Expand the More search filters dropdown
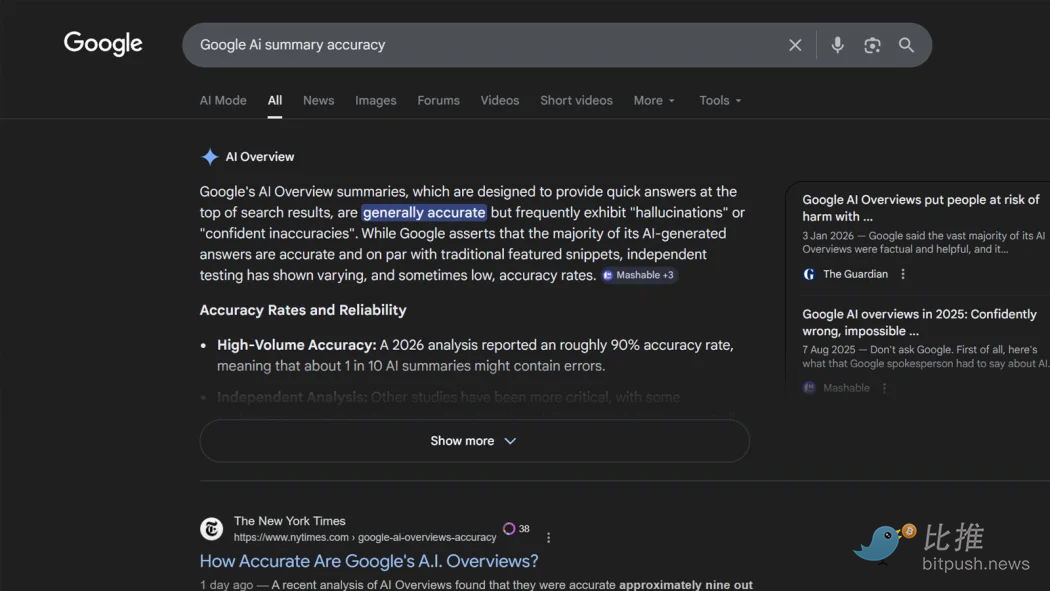Screen dimensions: 1050x591 click(x=654, y=101)
